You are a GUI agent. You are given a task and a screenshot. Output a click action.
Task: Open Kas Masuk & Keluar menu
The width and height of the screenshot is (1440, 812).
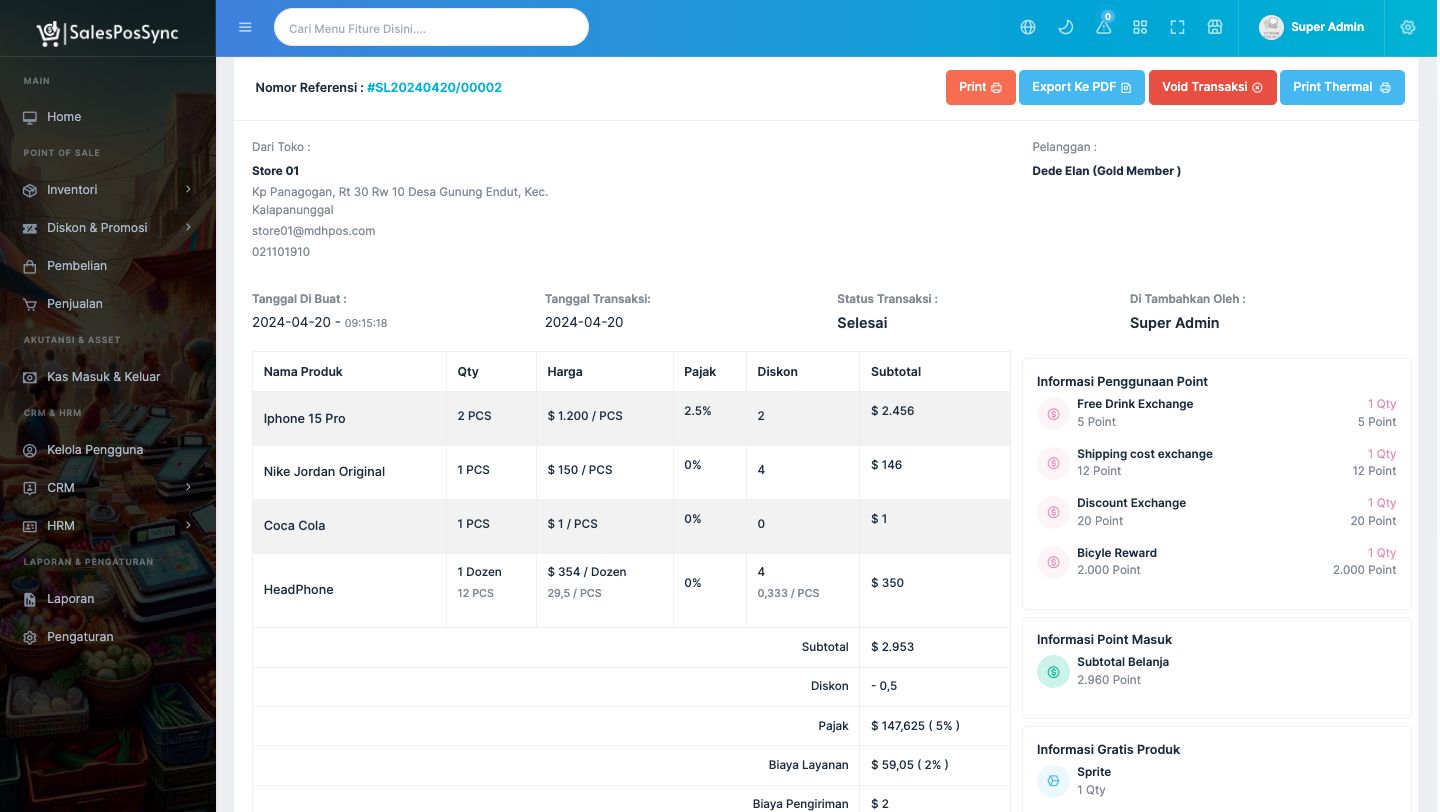pyautogui.click(x=103, y=377)
